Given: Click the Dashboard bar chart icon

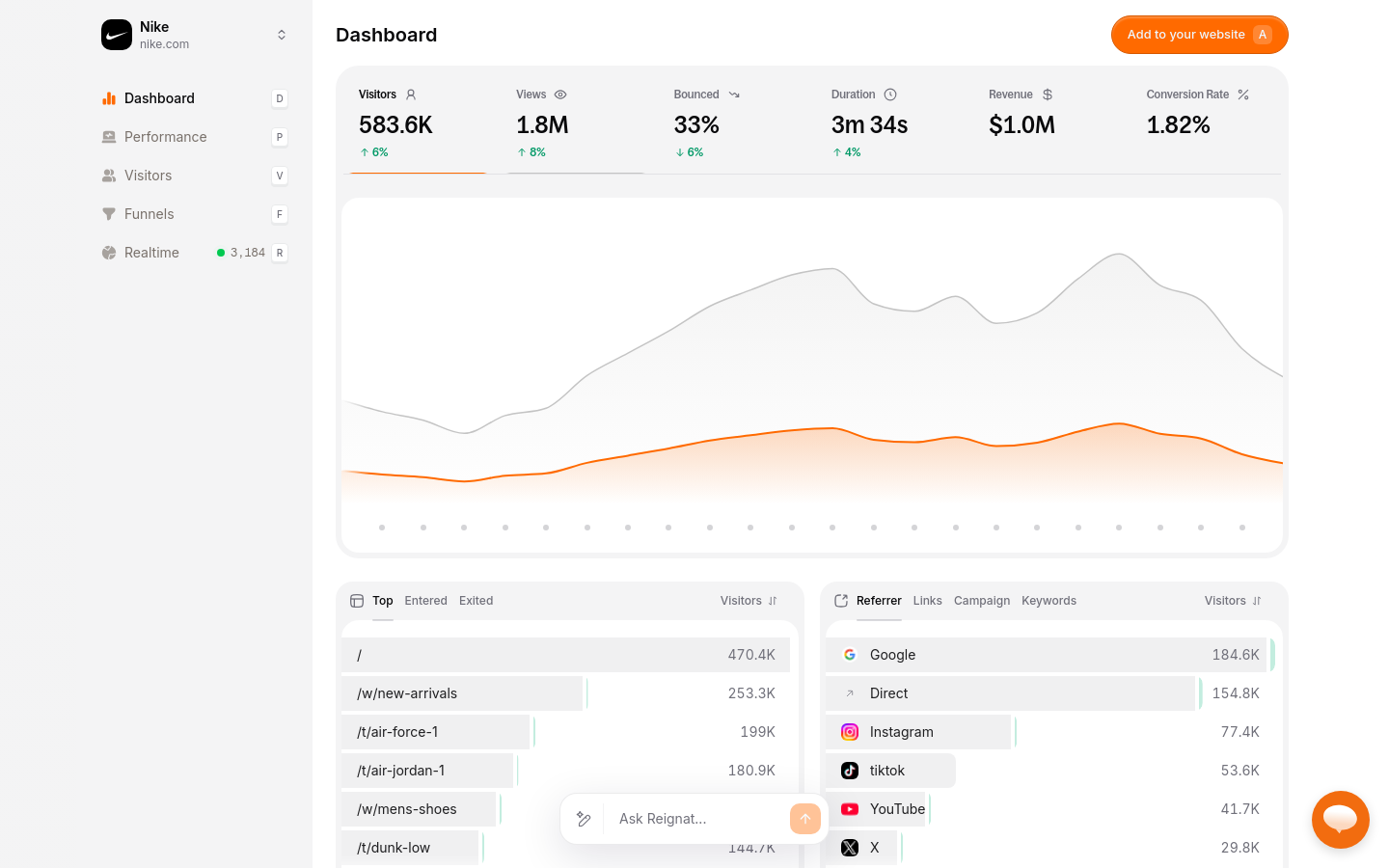Looking at the screenshot, I should coord(109,98).
